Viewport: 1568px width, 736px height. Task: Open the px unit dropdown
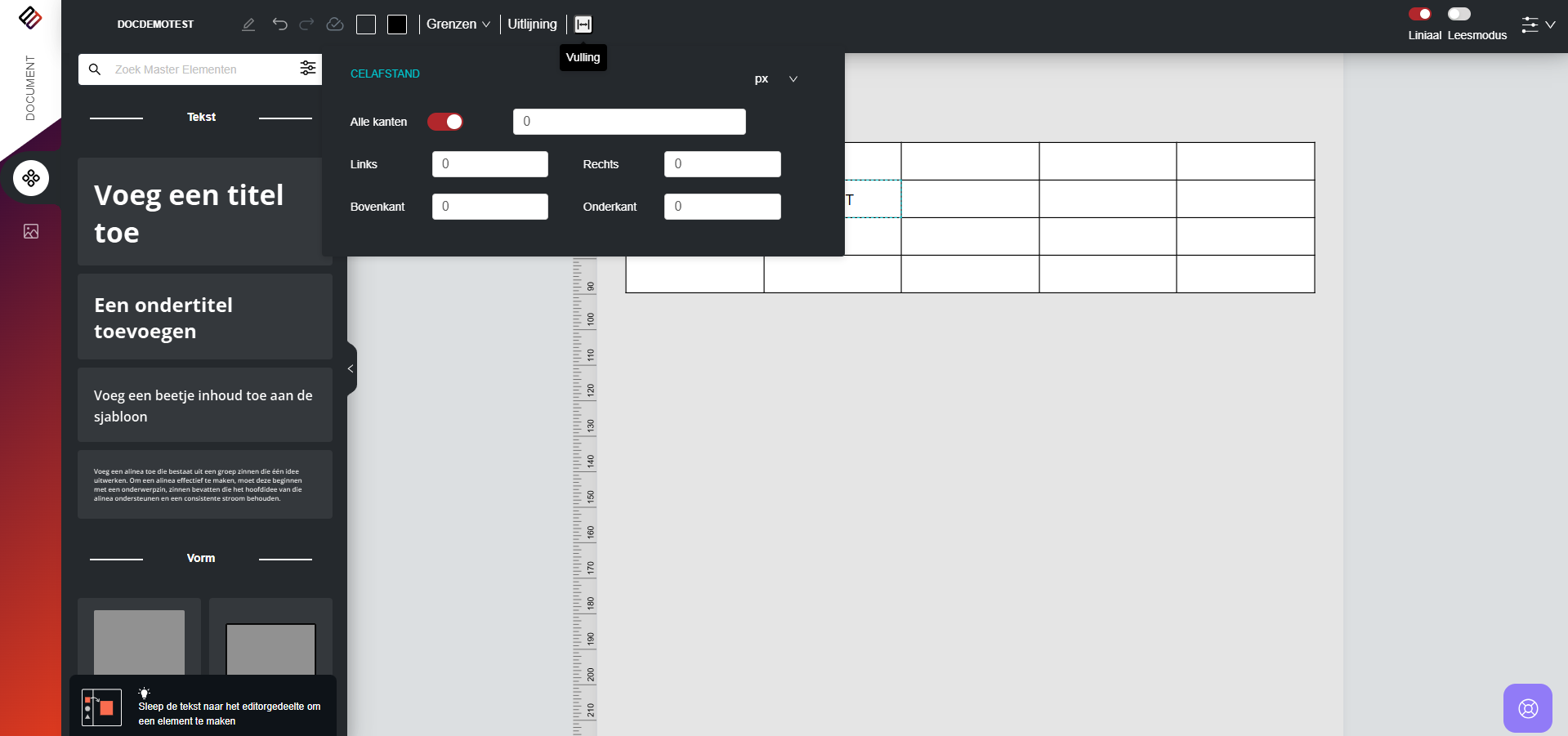(775, 79)
